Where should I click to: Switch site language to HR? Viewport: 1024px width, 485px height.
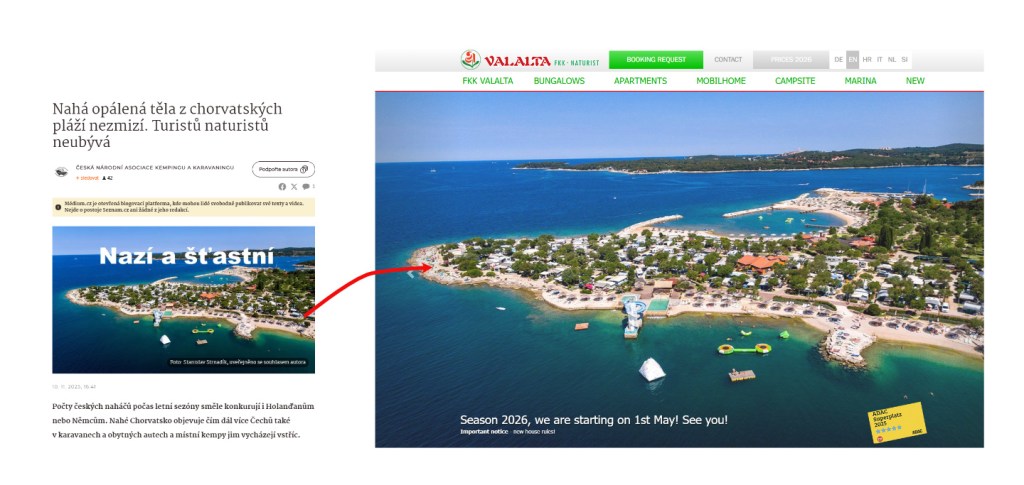867,59
